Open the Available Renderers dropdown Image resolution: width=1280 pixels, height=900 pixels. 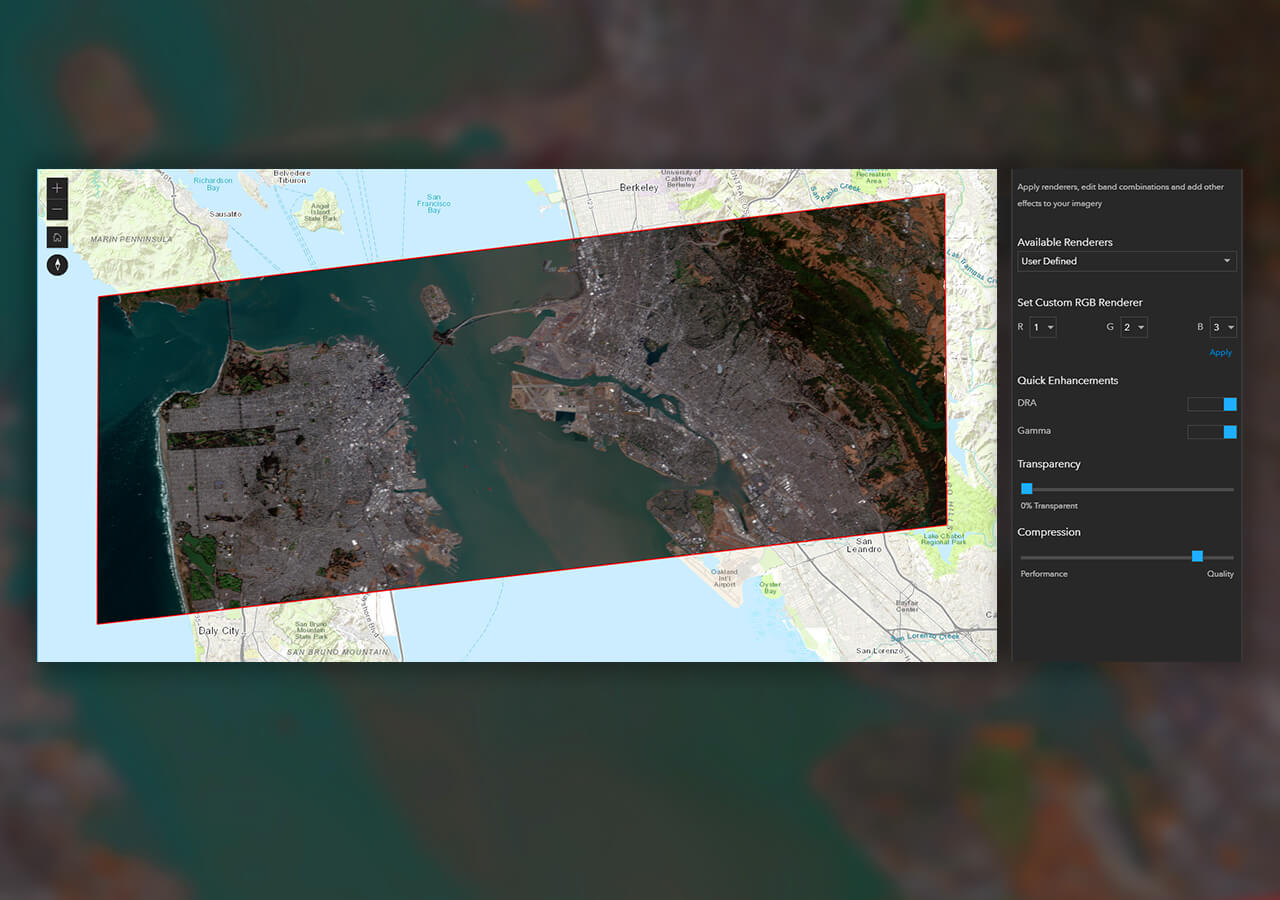coord(1126,261)
